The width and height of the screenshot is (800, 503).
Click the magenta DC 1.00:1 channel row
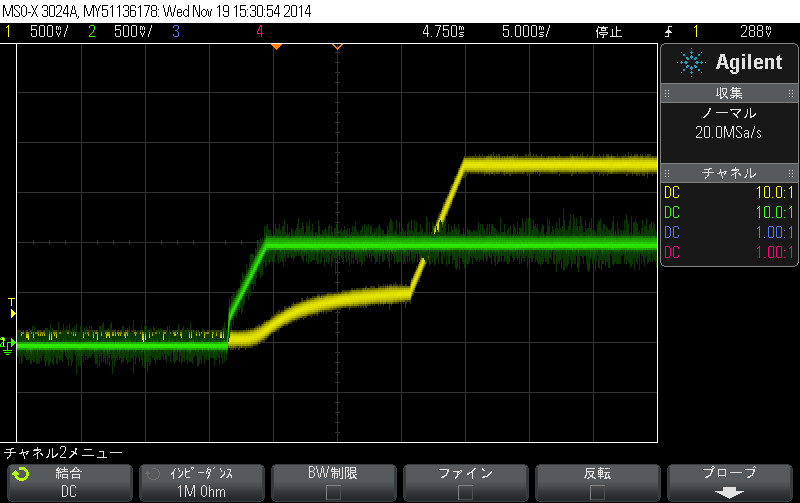click(x=729, y=252)
